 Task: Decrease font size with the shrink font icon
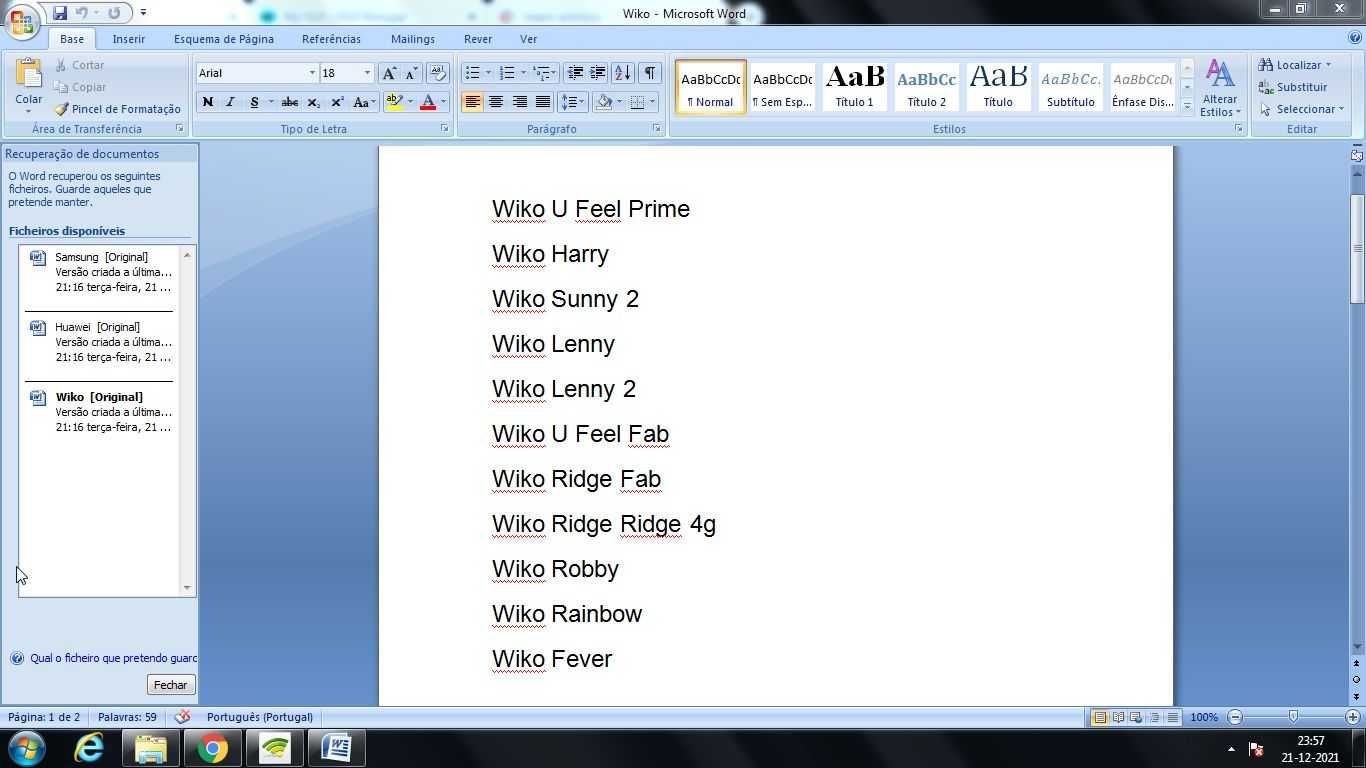[411, 73]
